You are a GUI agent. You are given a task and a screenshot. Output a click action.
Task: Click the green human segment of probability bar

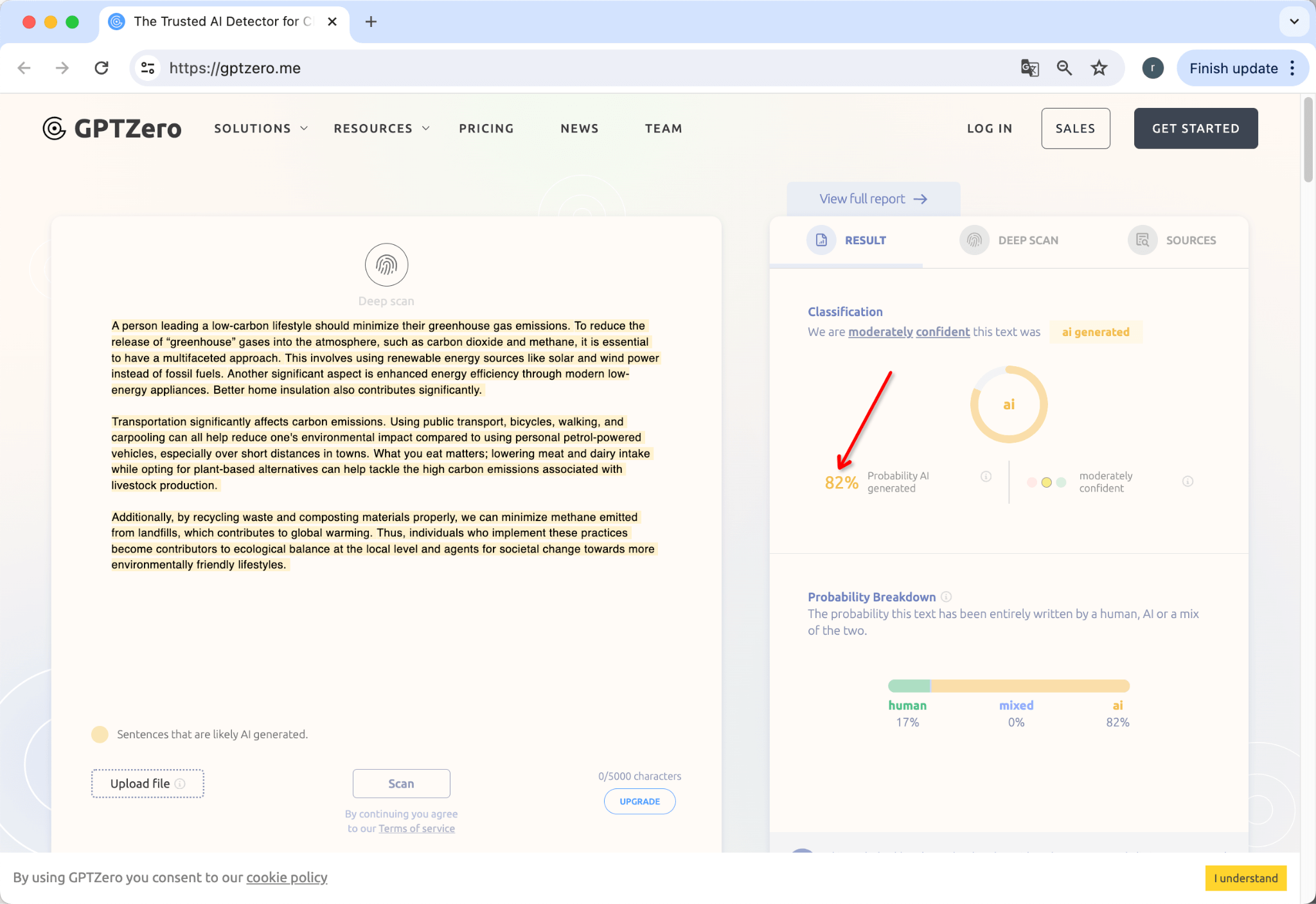coord(909,686)
